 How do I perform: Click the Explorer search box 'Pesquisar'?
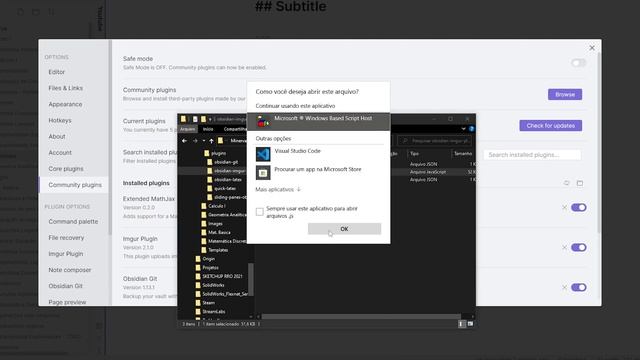pyautogui.click(x=434, y=141)
